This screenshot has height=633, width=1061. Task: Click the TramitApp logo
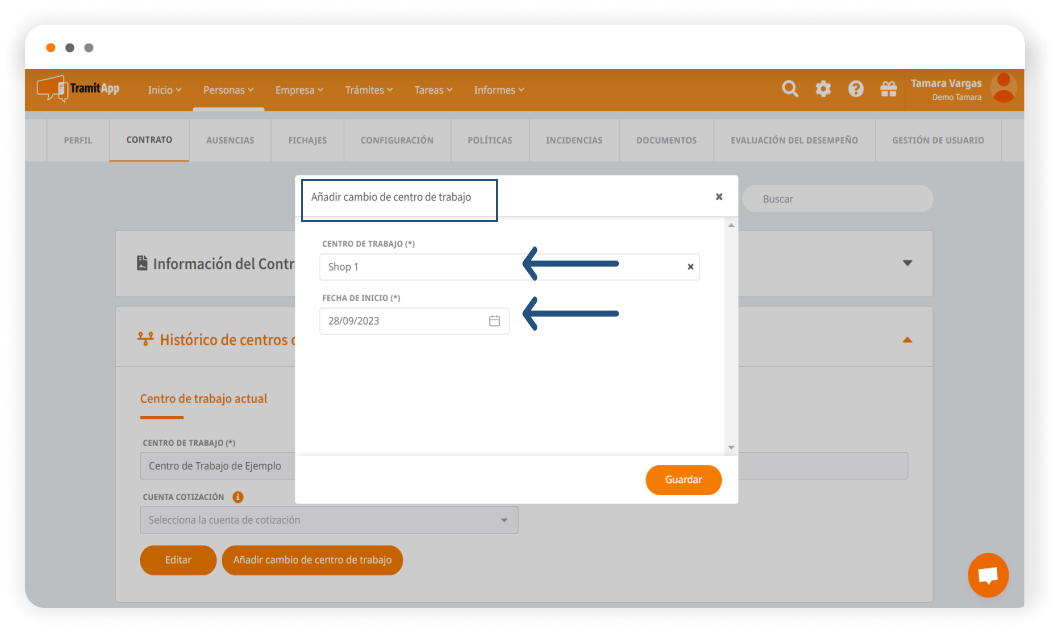pos(78,89)
